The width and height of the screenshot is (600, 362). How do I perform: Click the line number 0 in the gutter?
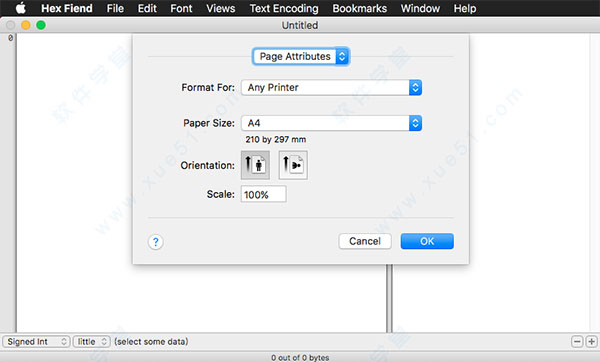[x=10, y=38]
